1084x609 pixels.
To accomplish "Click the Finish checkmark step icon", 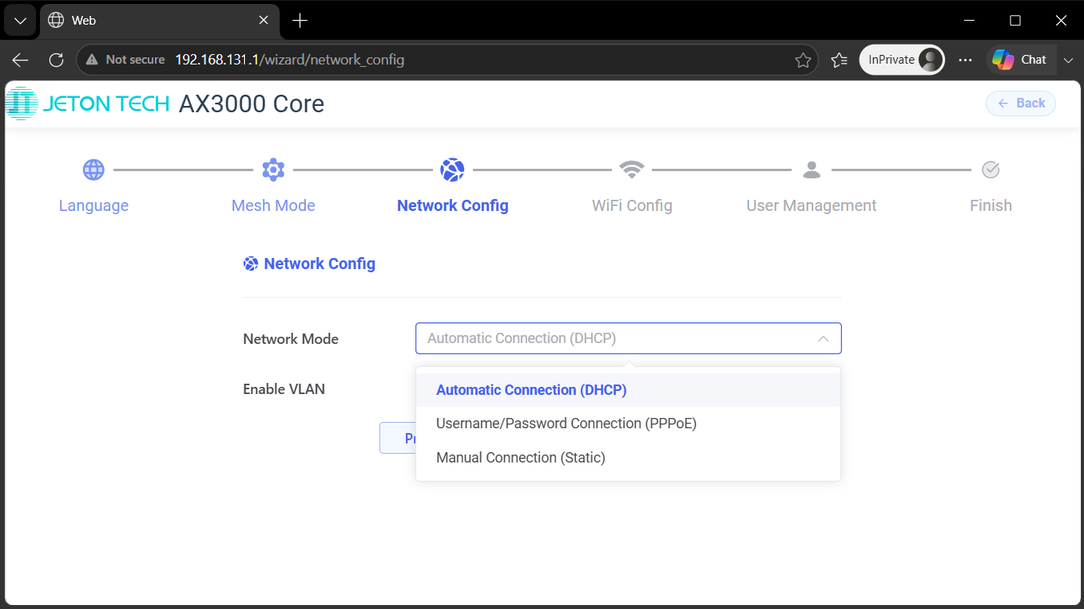I will tap(991, 169).
